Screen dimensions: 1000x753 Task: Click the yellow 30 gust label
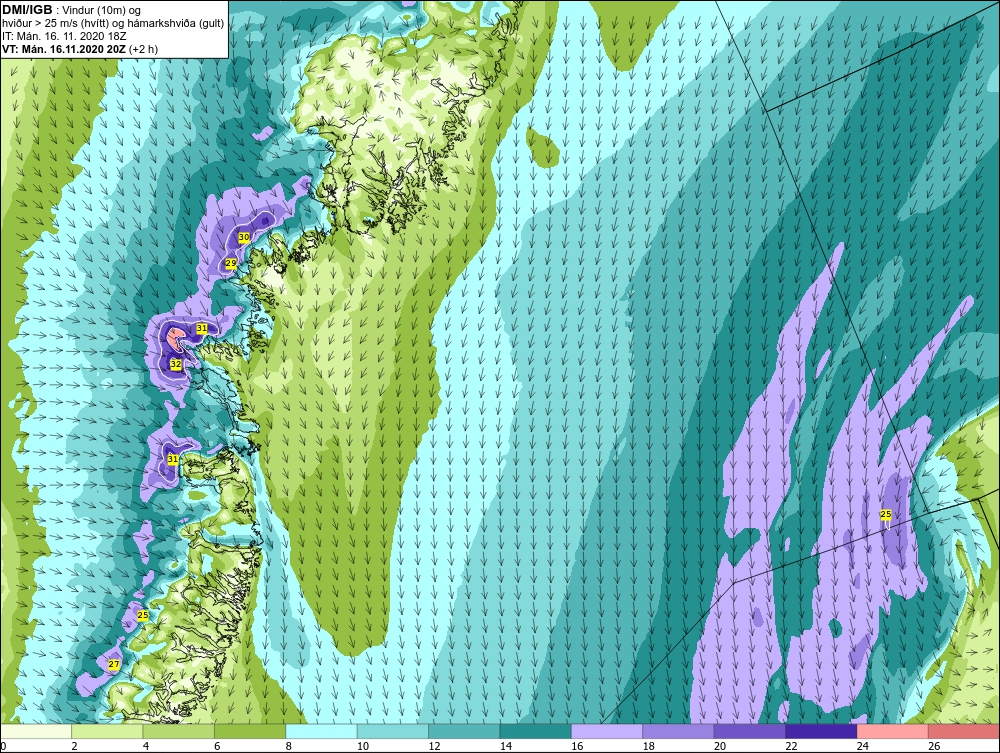pos(244,237)
